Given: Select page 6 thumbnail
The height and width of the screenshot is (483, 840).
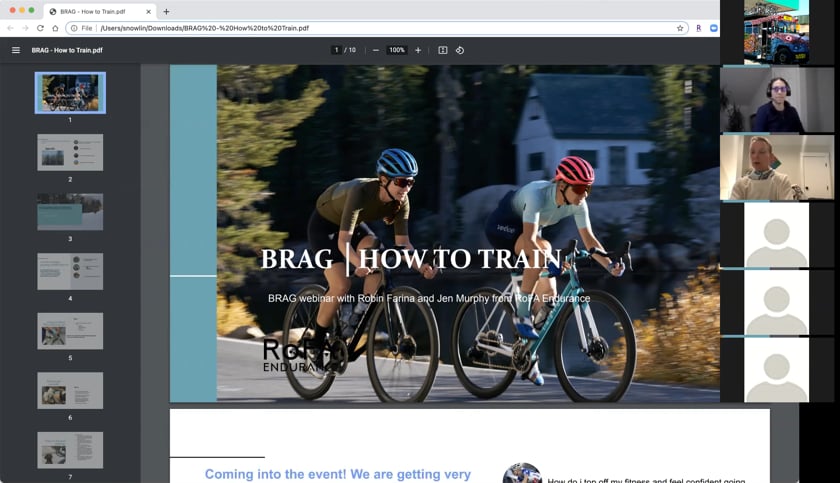Looking at the screenshot, I should 70,390.
